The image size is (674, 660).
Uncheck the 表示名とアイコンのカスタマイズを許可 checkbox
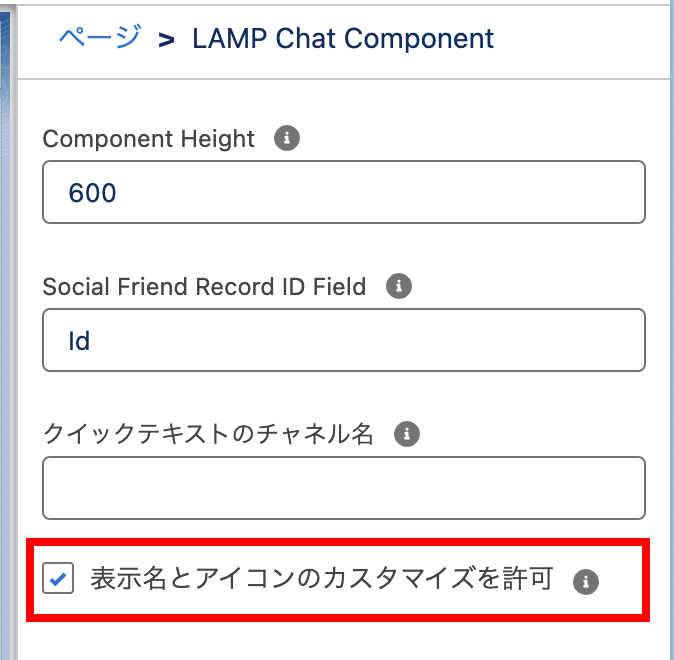tap(59, 579)
